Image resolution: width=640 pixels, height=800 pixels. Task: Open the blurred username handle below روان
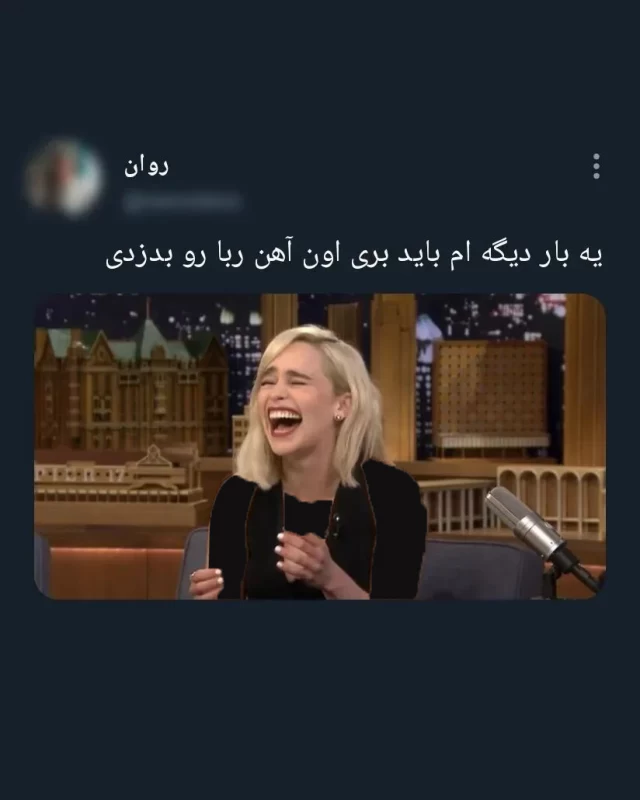(182, 202)
